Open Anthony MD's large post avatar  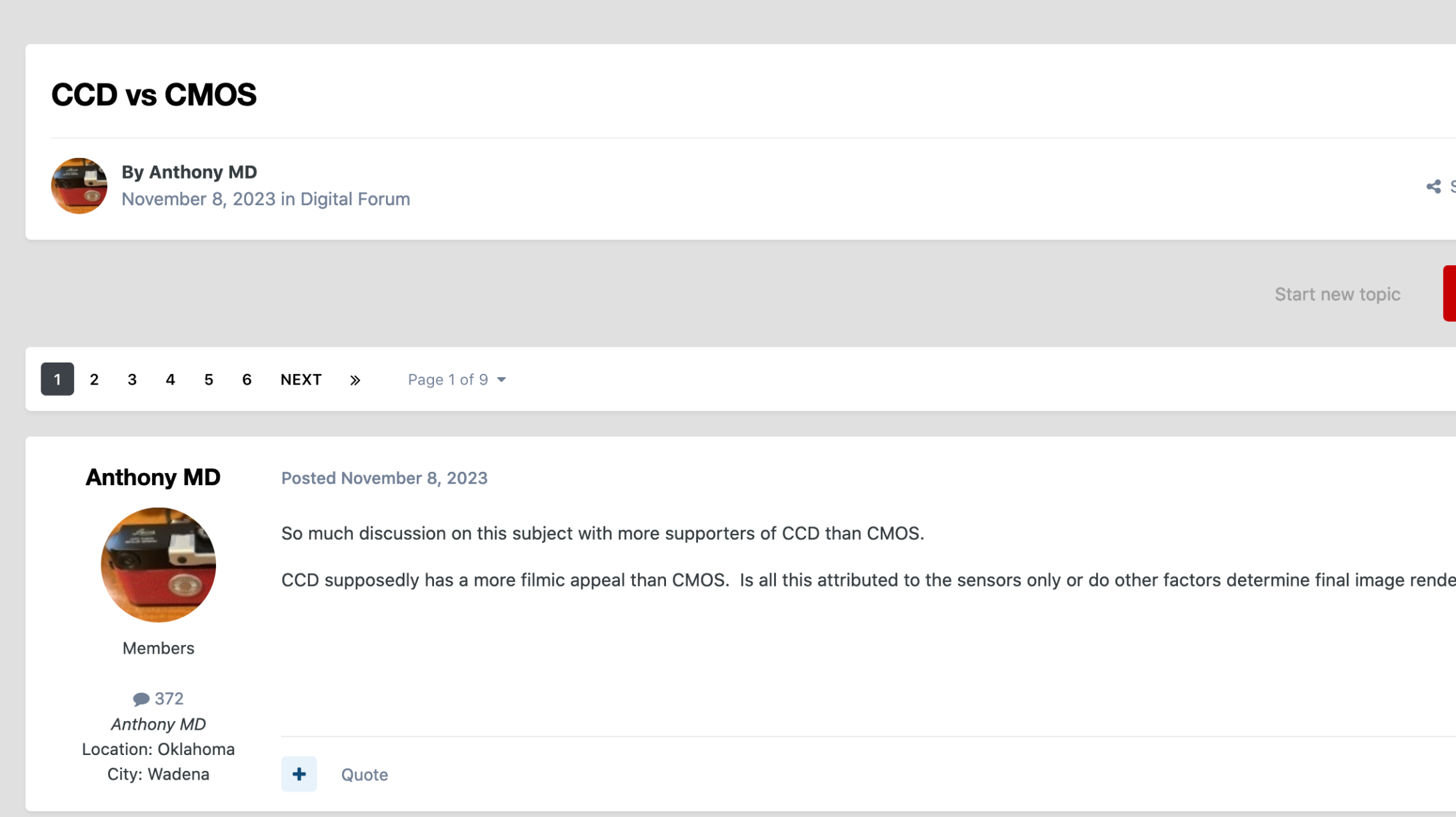pyautogui.click(x=158, y=565)
